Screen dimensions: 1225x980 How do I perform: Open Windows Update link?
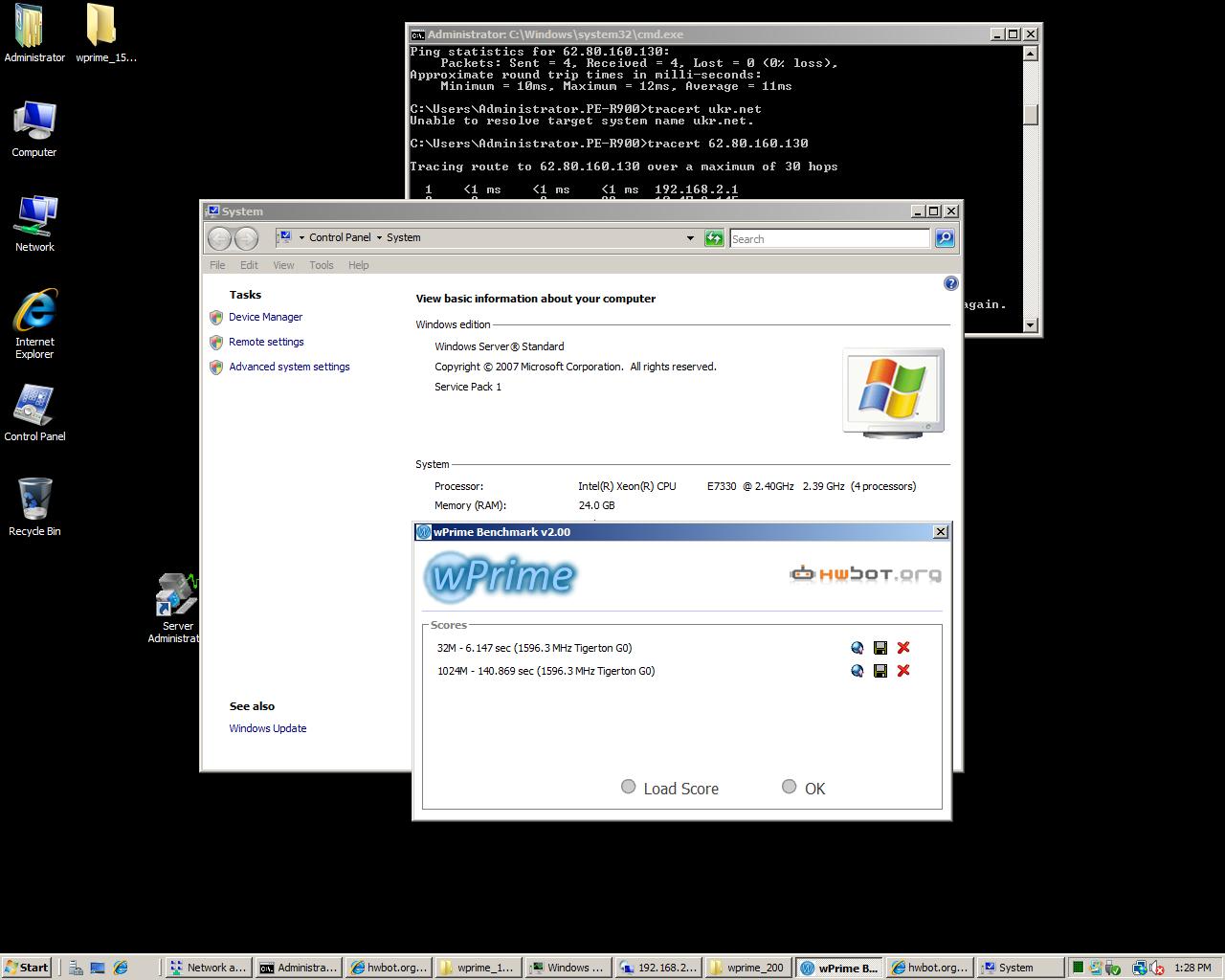pyautogui.click(x=268, y=728)
